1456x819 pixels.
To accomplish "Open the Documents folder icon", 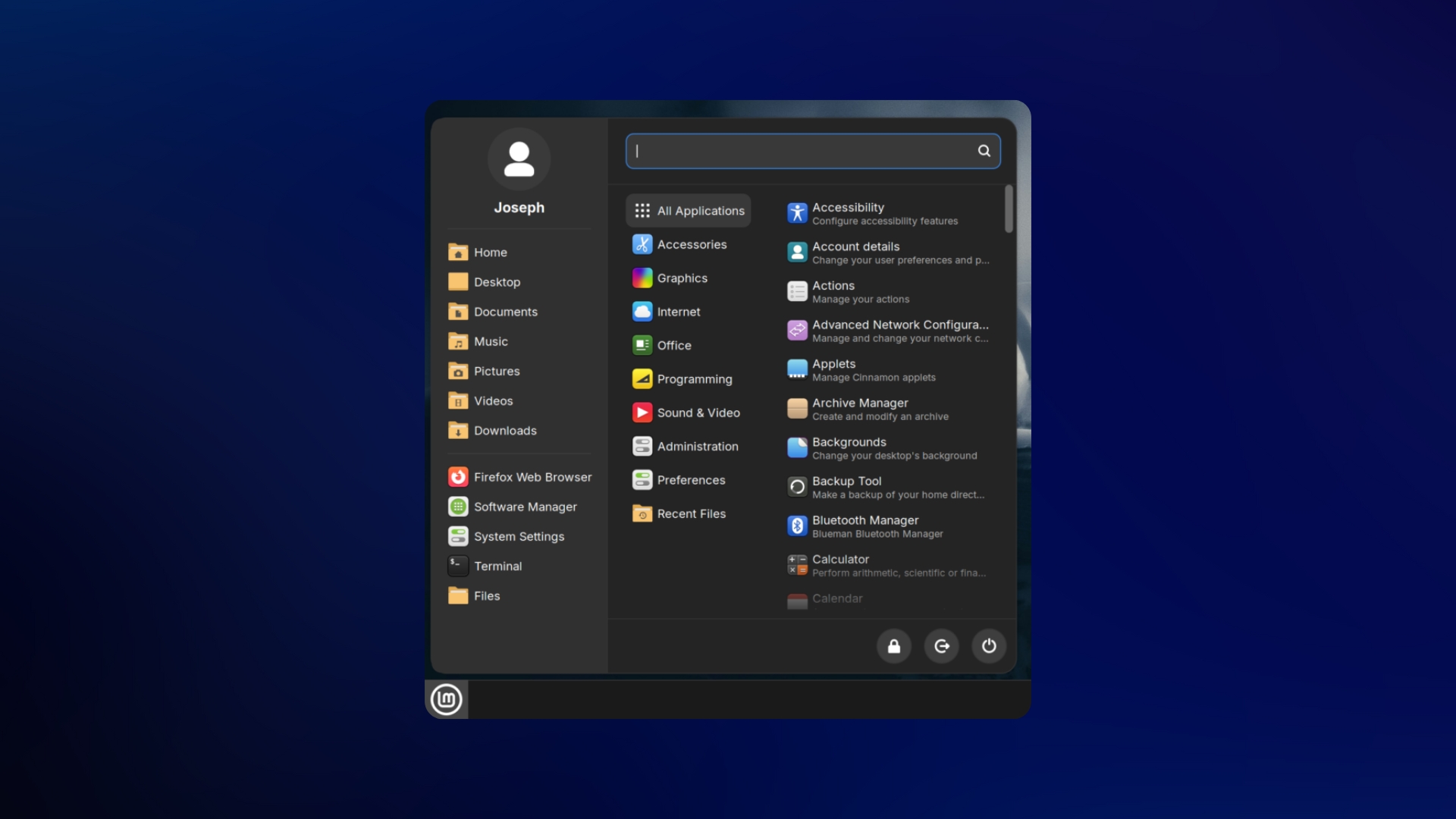I will 458,312.
